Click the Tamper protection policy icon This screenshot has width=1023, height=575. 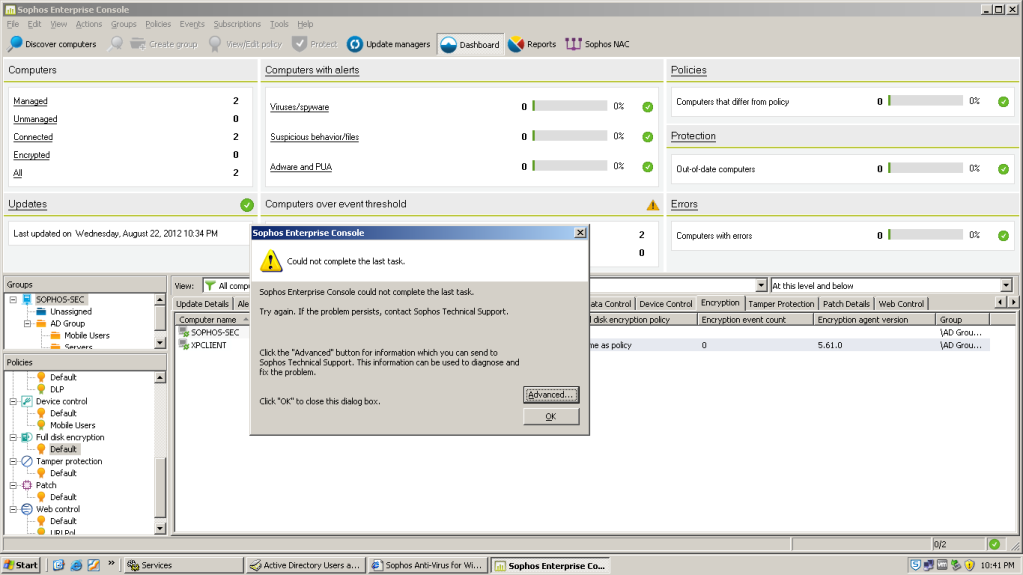tap(27, 461)
